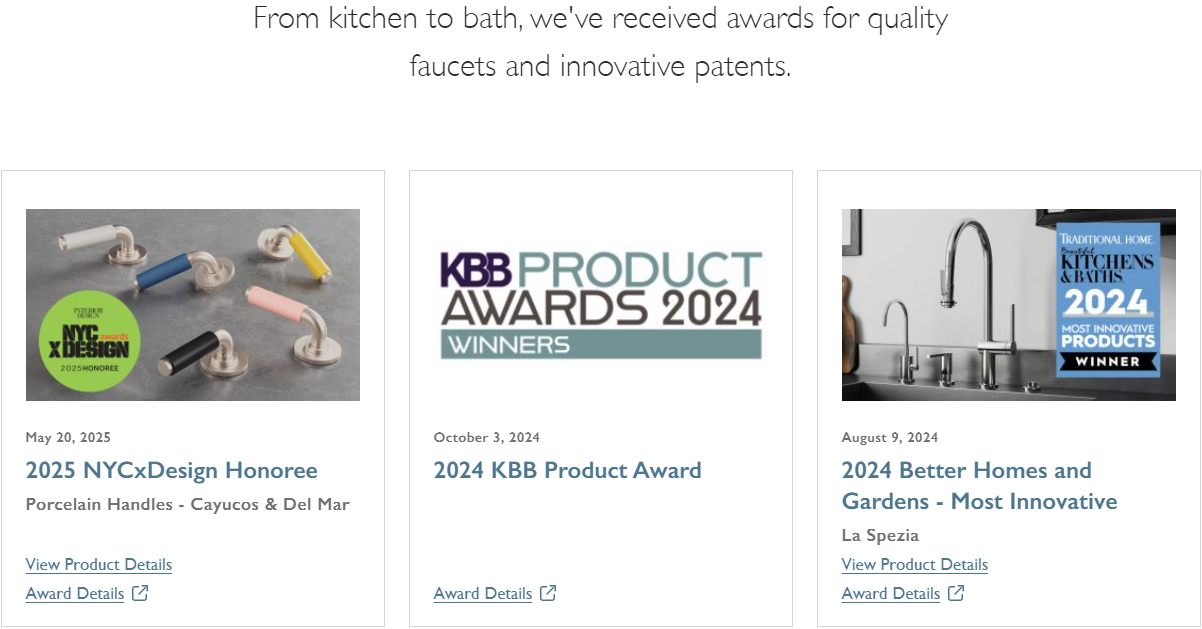The image size is (1202, 629).
Task: Click the blue Kitchens & Baths 2024 Winner badge
Action: coord(1108,300)
